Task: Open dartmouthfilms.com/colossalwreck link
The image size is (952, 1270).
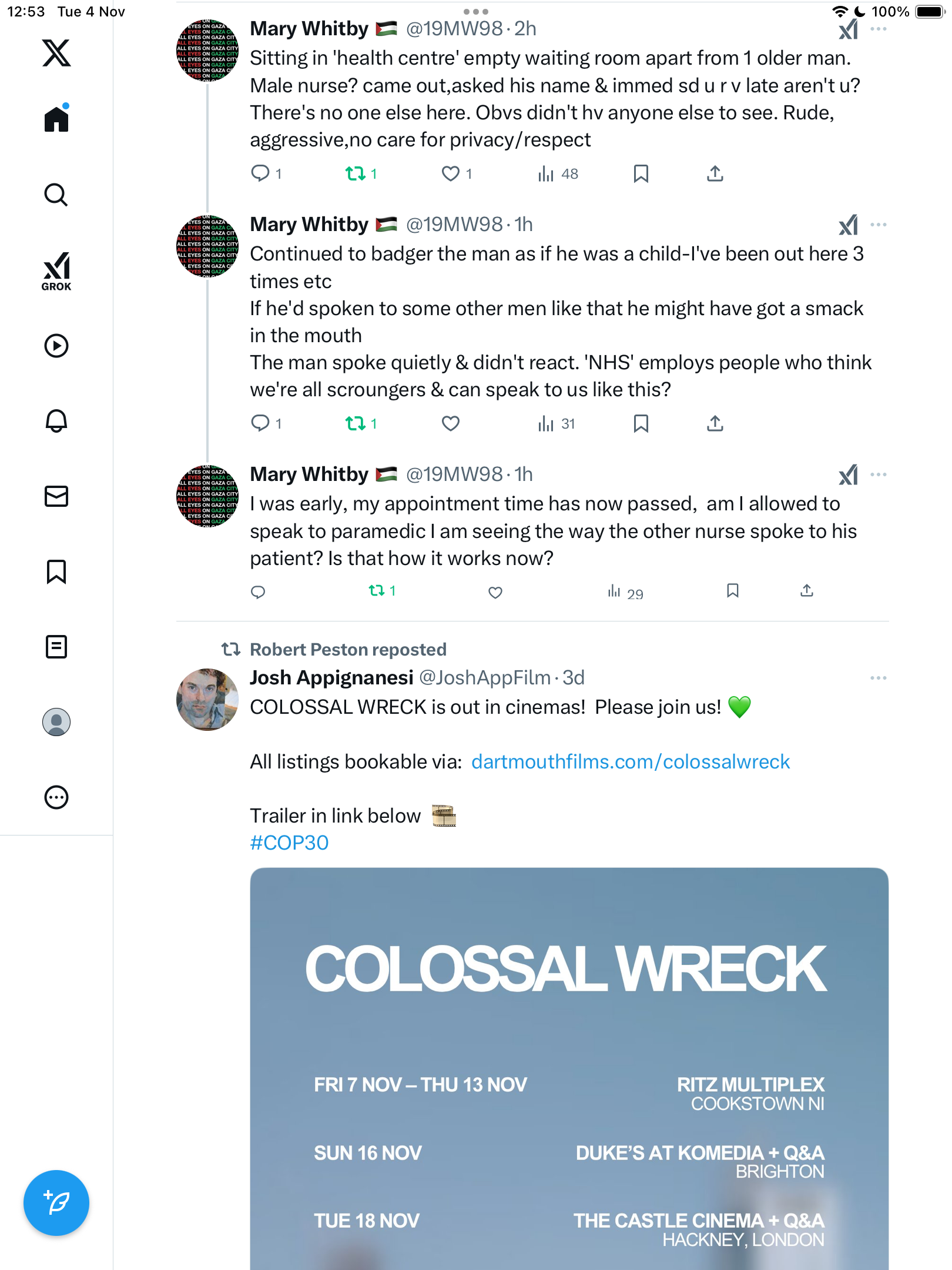Action: pyautogui.click(x=631, y=762)
